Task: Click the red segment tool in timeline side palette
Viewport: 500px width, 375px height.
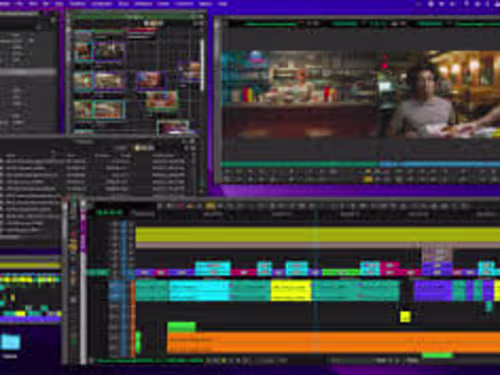Action: [73, 233]
